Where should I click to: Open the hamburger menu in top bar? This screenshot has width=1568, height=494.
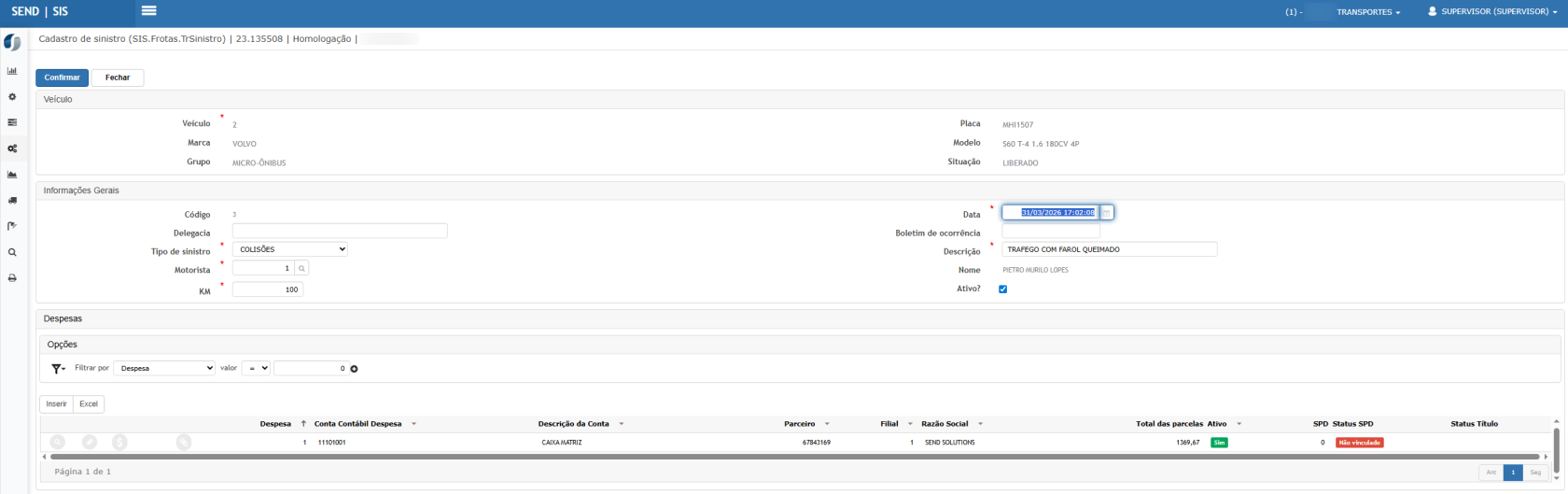pyautogui.click(x=148, y=11)
